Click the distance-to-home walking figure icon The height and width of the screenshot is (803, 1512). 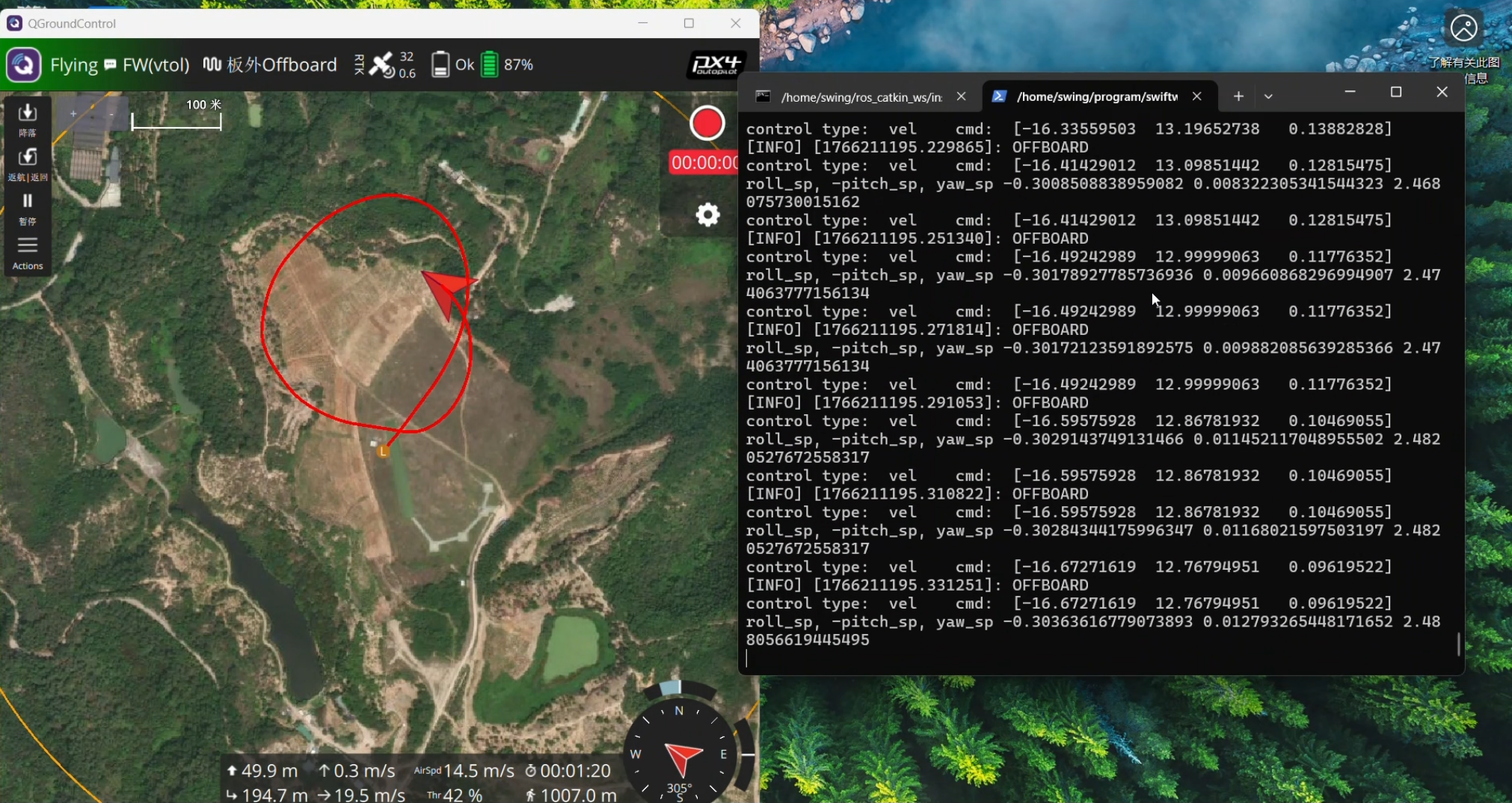[x=530, y=795]
